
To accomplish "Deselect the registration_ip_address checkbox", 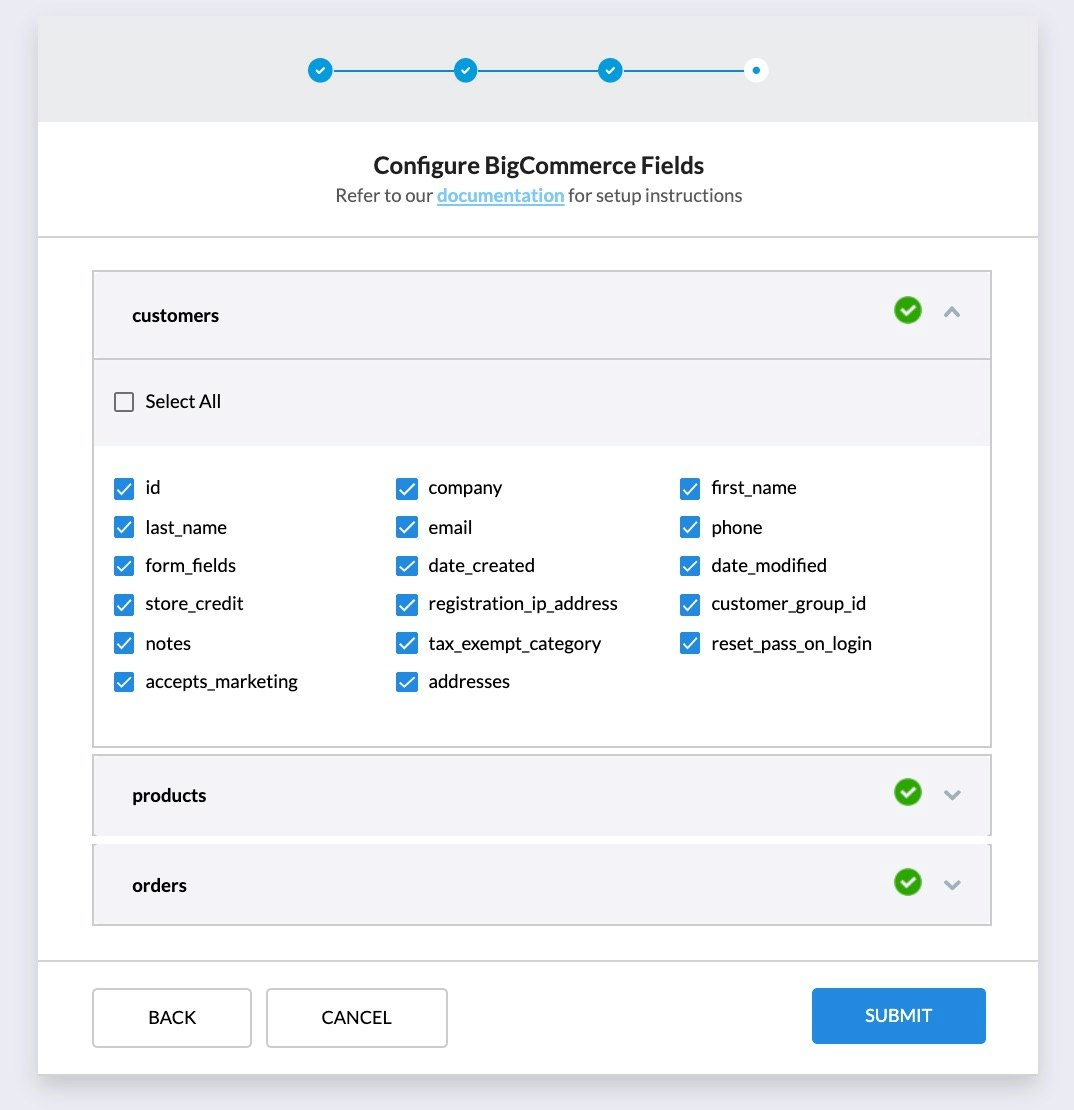I will 407,605.
